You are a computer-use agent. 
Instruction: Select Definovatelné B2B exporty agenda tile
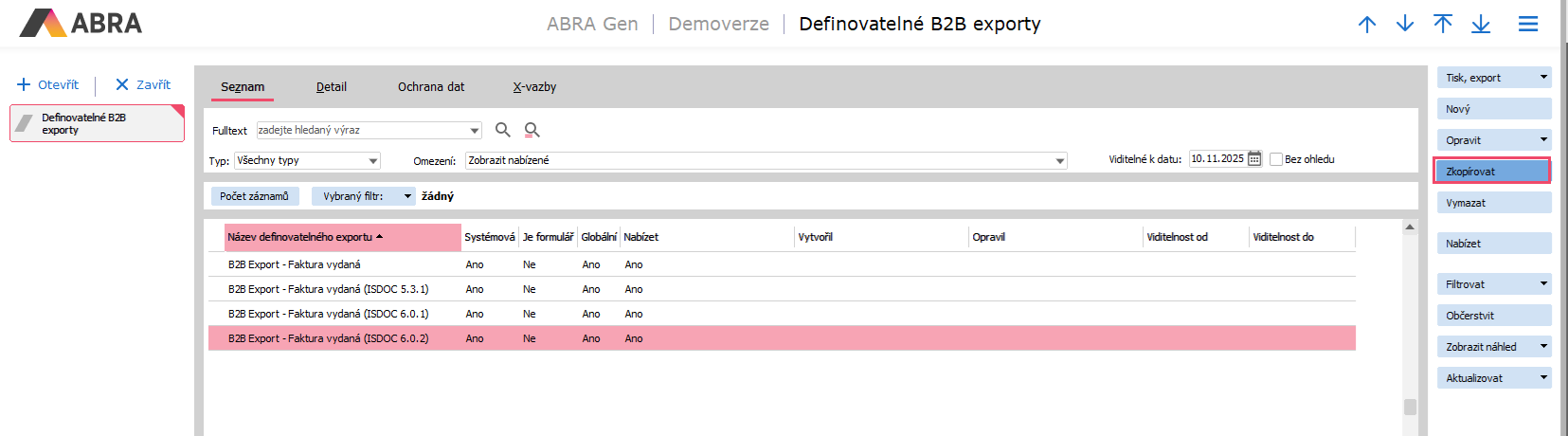coord(97,124)
